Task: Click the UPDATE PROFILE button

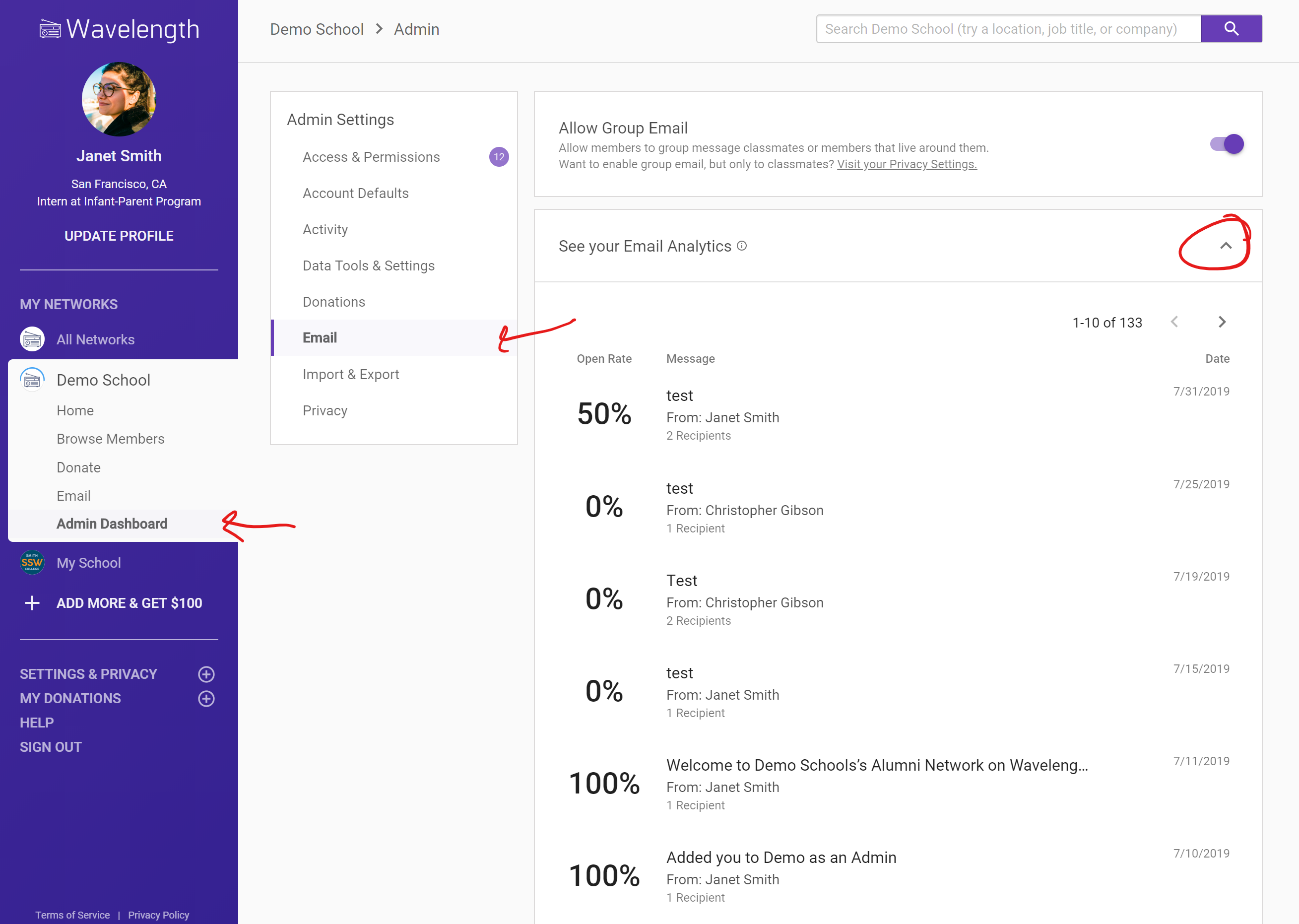Action: tap(119, 236)
